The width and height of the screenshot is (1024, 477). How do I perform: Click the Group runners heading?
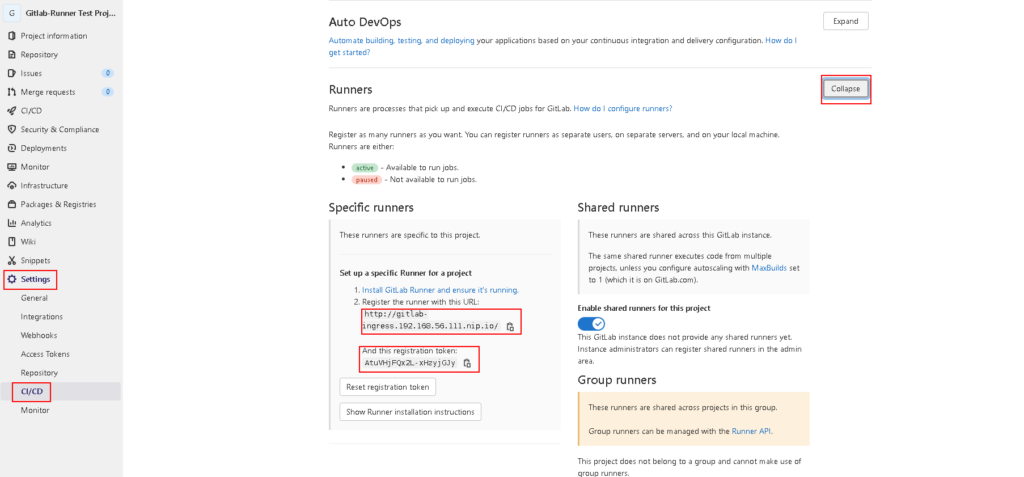coord(617,380)
